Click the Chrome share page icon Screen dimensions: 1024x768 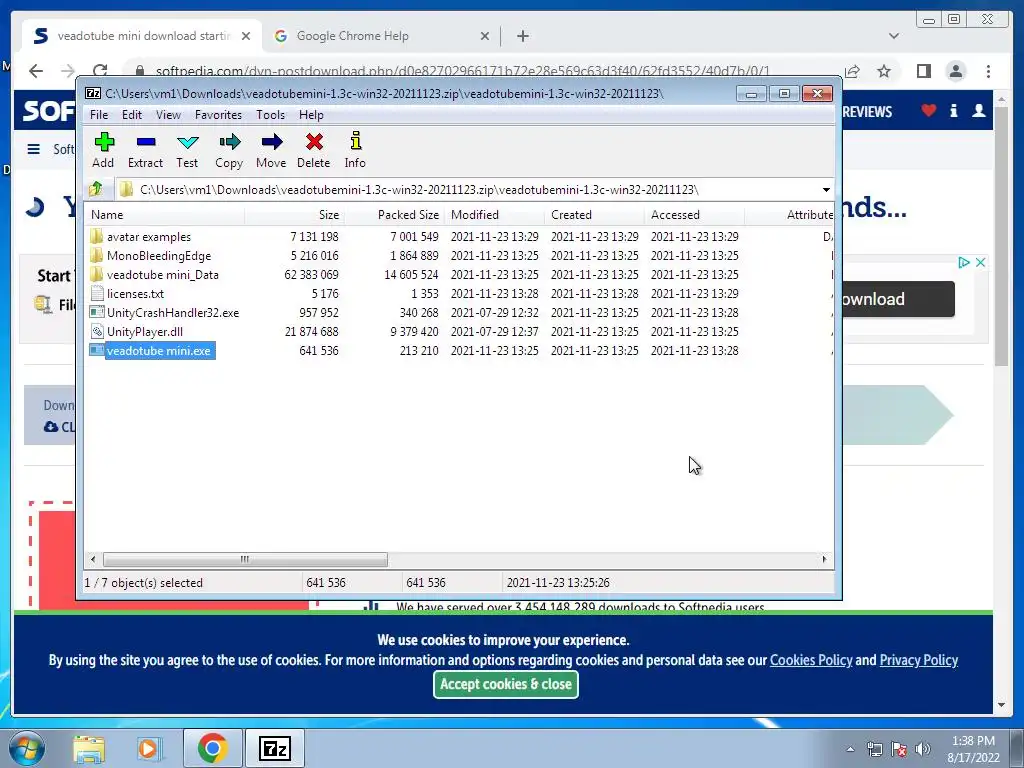coord(852,71)
